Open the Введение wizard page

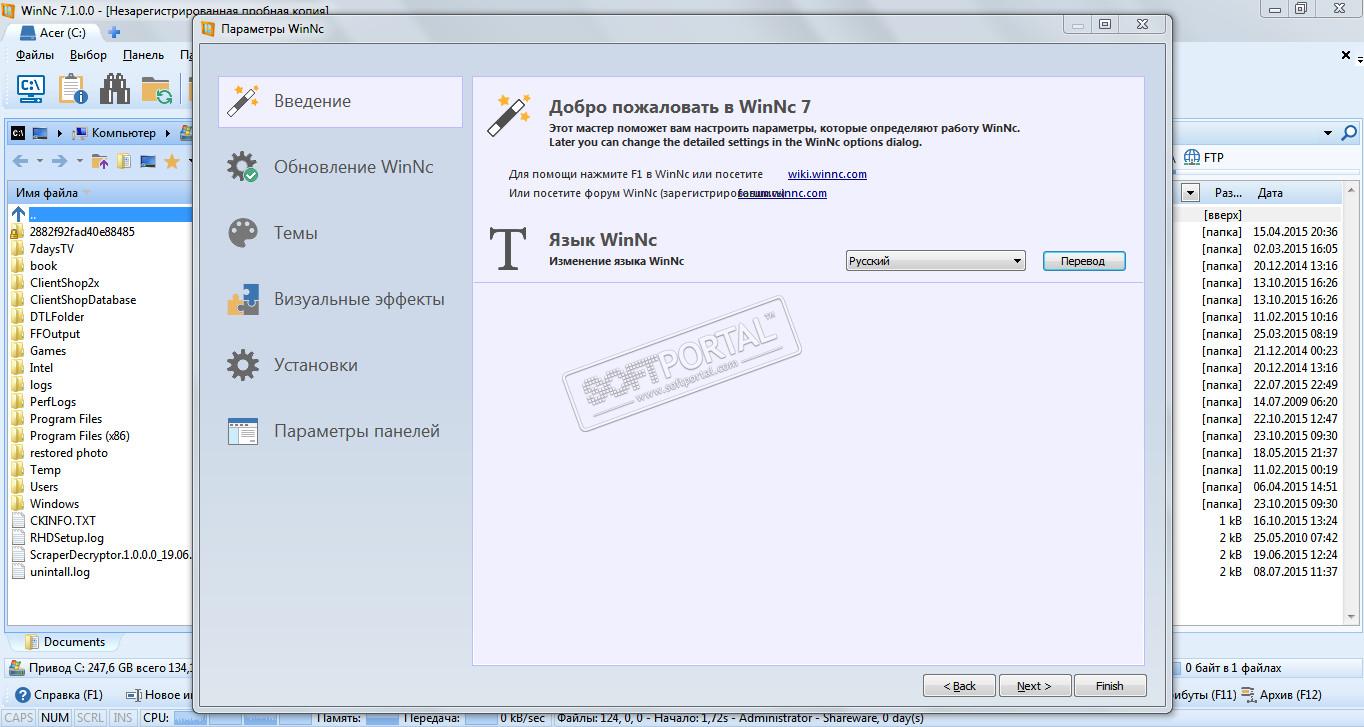340,101
